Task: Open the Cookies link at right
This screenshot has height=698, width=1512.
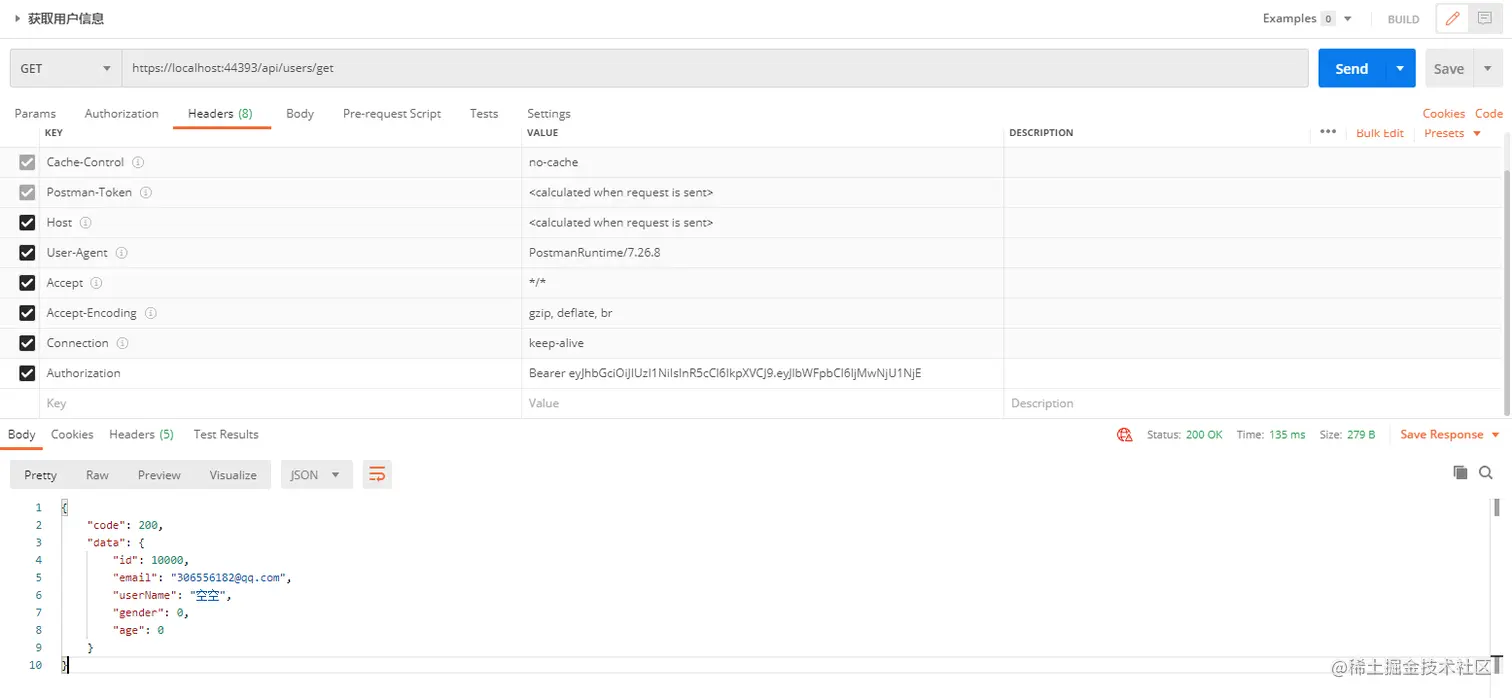Action: 1444,113
